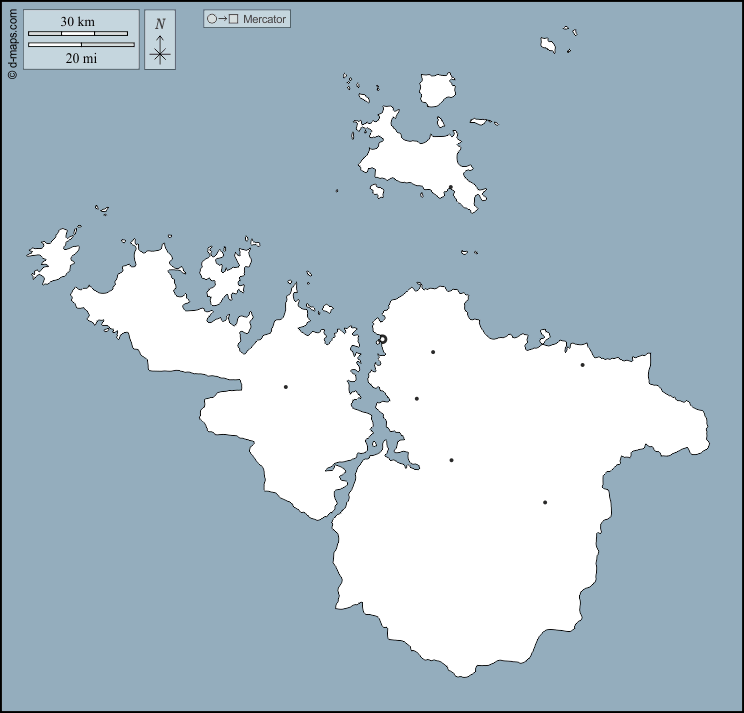The image size is (744, 713).
Task: Click the city dot immediately east of the capital ring
Action: click(433, 352)
